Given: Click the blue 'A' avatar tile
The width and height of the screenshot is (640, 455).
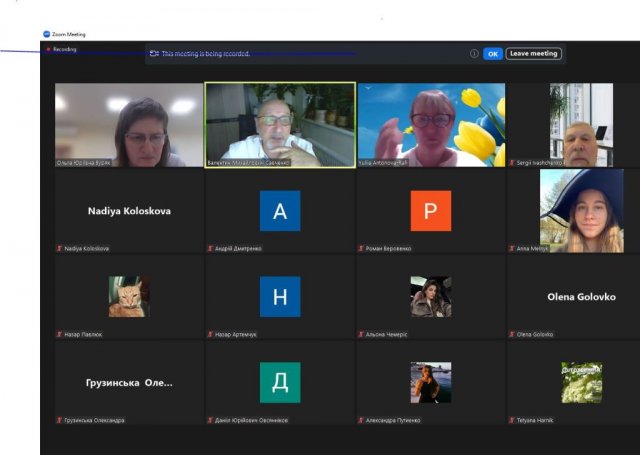Looking at the screenshot, I should [280, 211].
